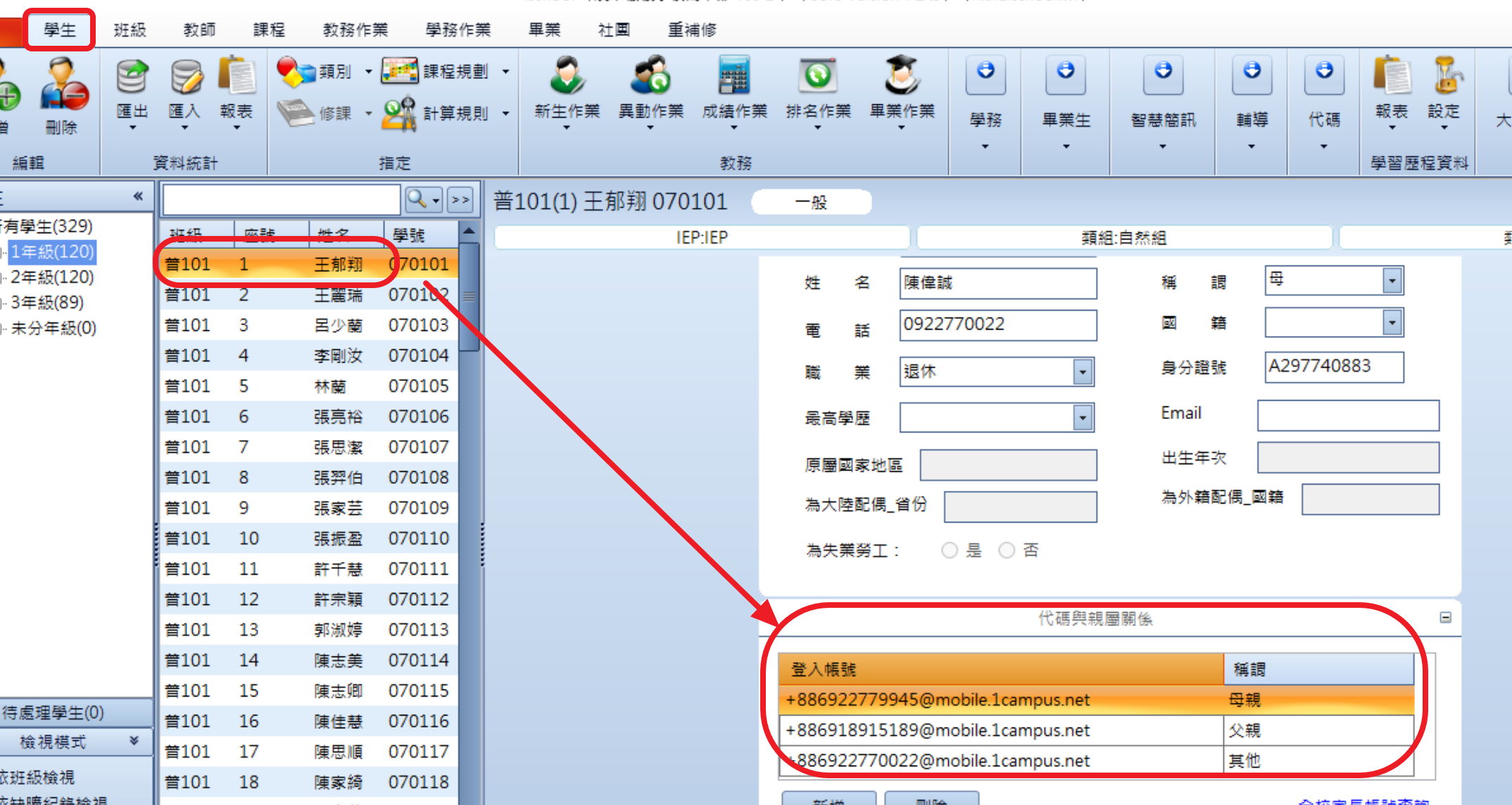This screenshot has width=1512, height=805.
Task: Click the 類別 category tags icon
Action: coord(296,72)
